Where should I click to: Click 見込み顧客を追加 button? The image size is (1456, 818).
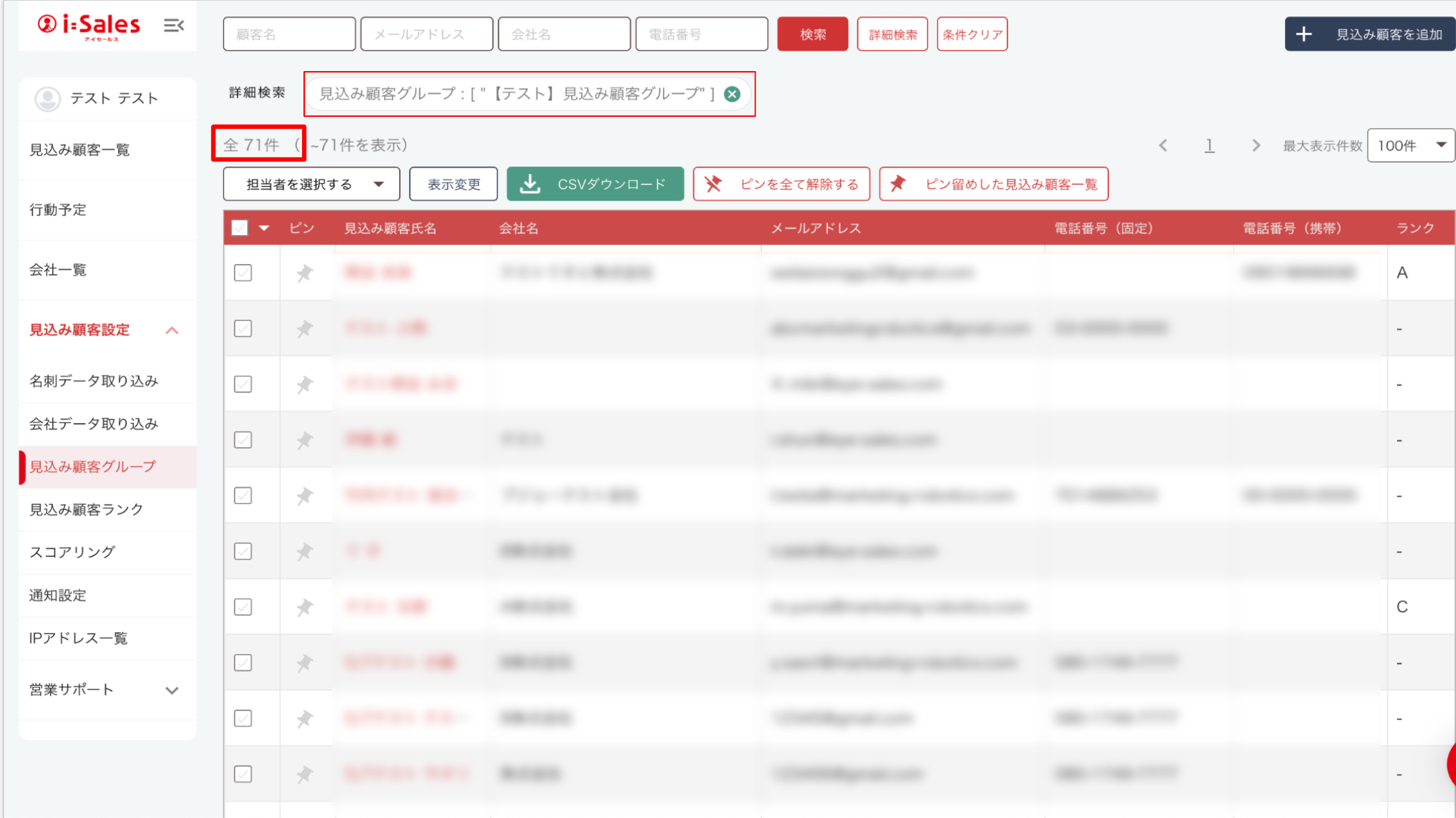[x=1369, y=34]
